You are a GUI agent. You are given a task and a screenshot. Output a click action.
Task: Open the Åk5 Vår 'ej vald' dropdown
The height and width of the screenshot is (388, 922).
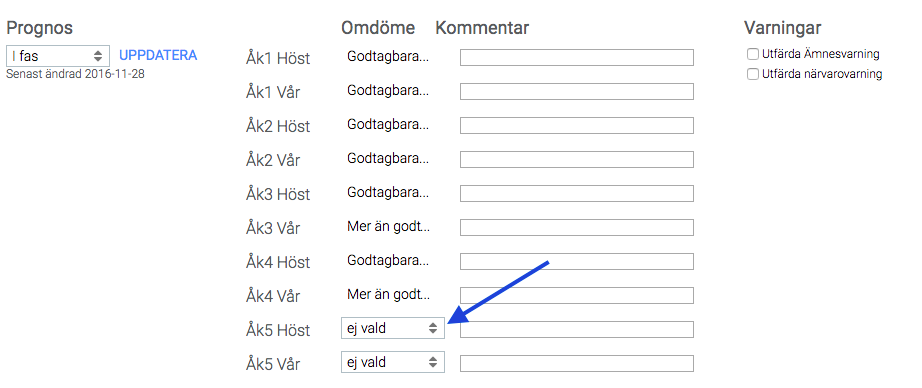393,362
